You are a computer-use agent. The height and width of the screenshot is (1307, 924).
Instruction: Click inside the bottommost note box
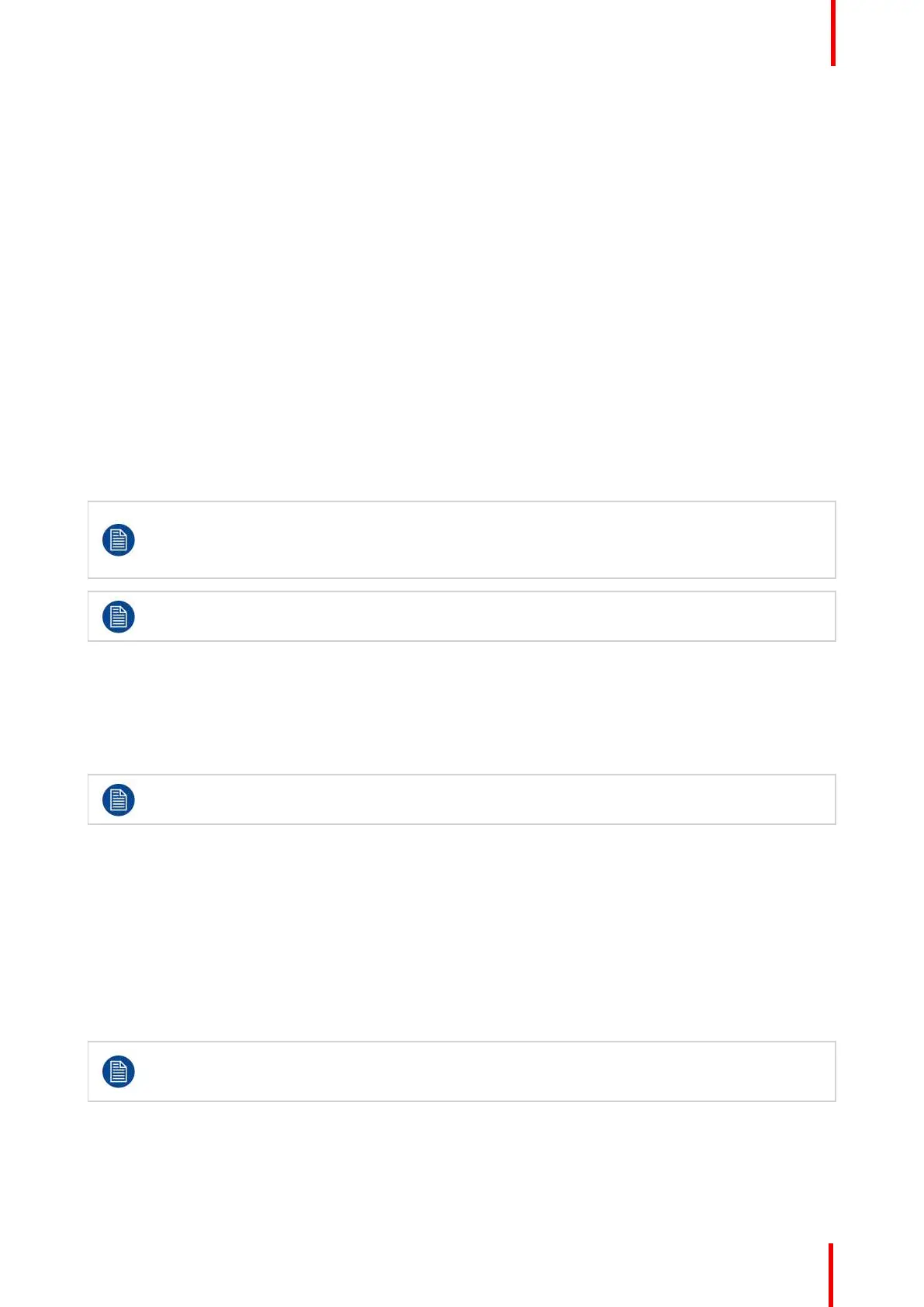462,1072
